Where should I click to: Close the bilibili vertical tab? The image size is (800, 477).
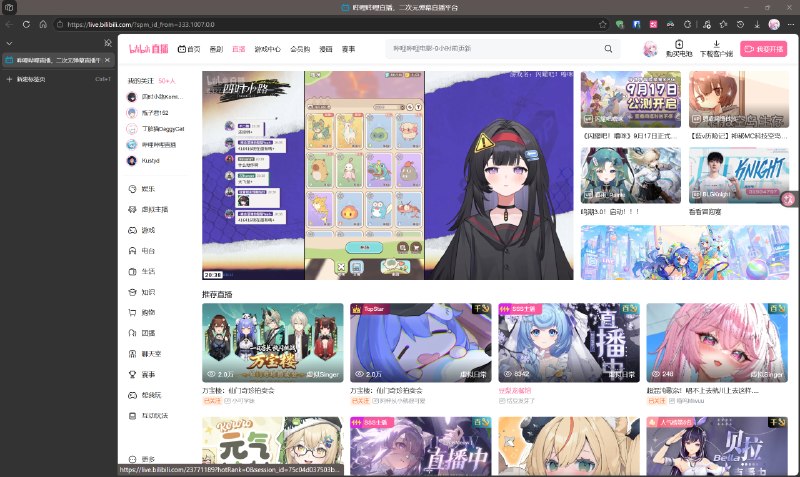tap(107, 60)
